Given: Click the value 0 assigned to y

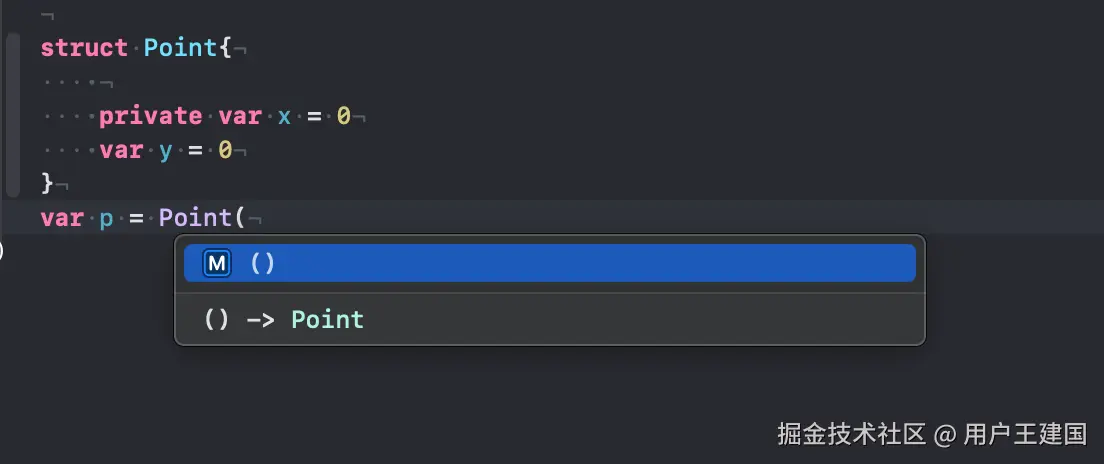Looking at the screenshot, I should pyautogui.click(x=225, y=151).
